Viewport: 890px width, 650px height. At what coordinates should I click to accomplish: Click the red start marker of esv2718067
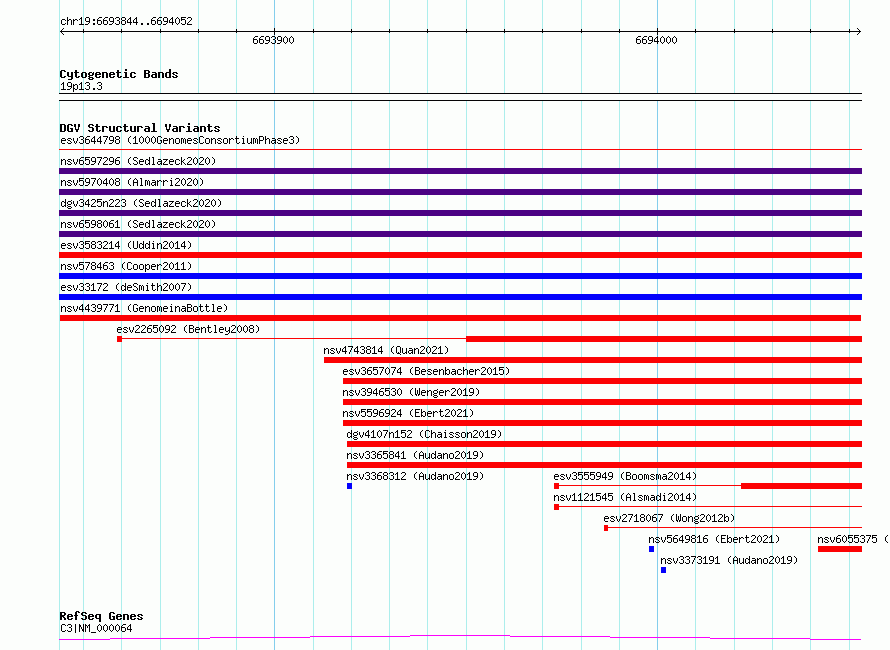pyautogui.click(x=606, y=528)
